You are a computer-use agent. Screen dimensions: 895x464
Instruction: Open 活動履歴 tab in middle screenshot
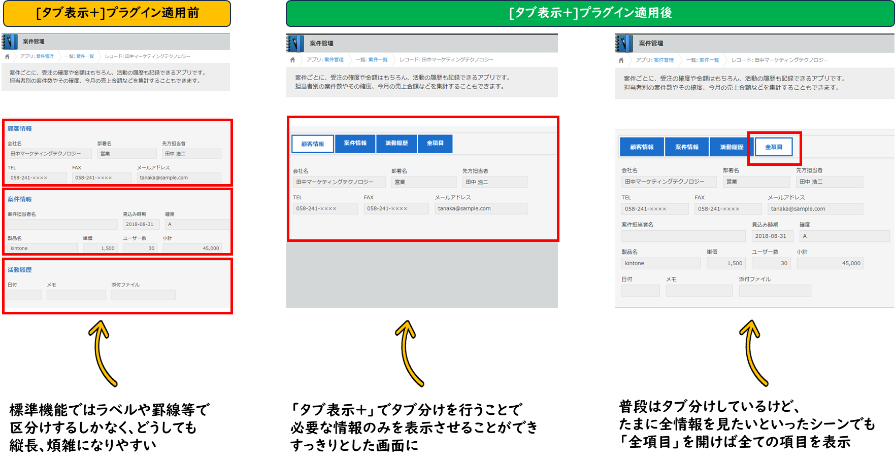[397, 144]
